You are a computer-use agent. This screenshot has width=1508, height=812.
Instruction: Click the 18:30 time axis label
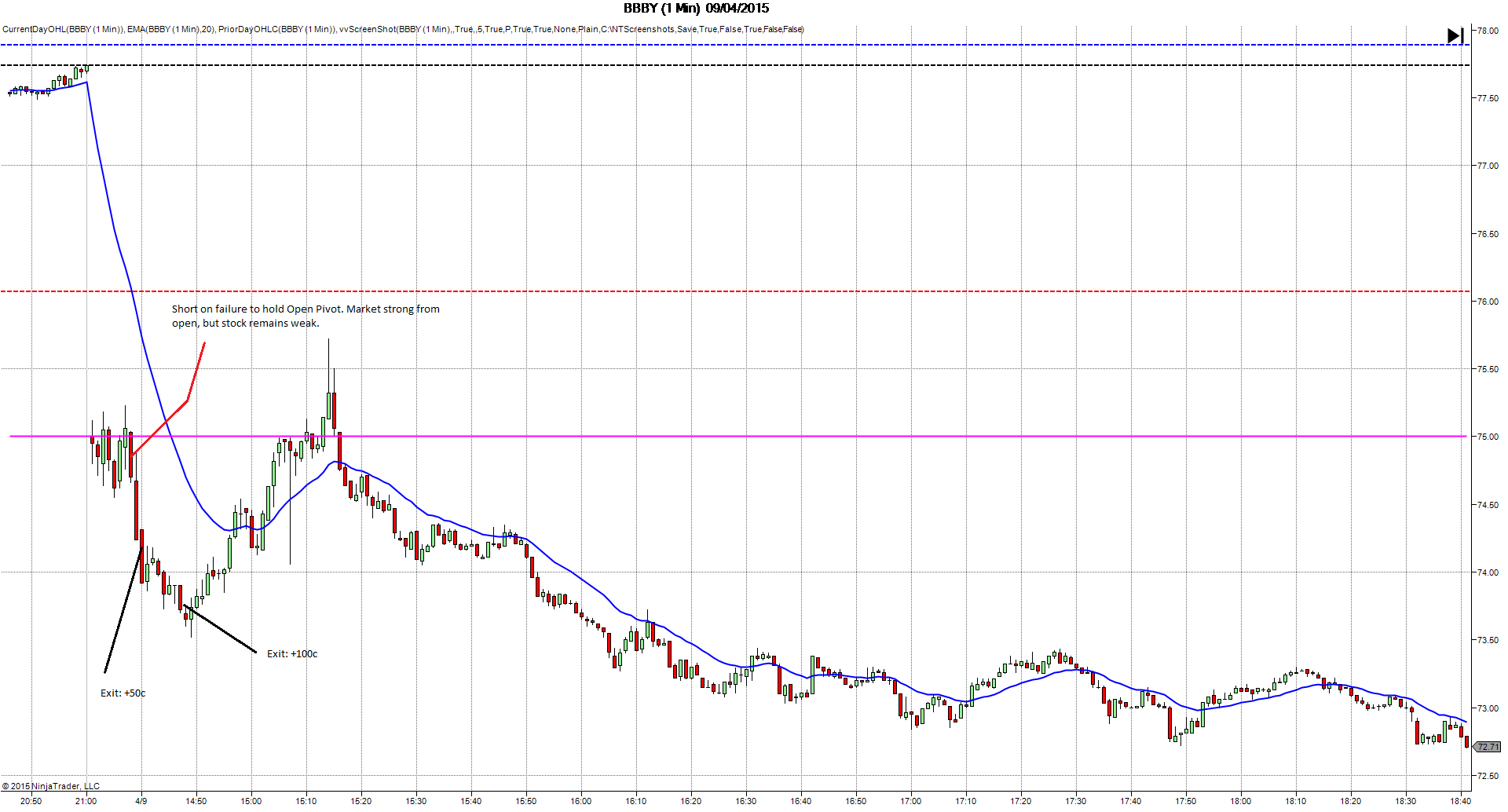[x=1406, y=801]
